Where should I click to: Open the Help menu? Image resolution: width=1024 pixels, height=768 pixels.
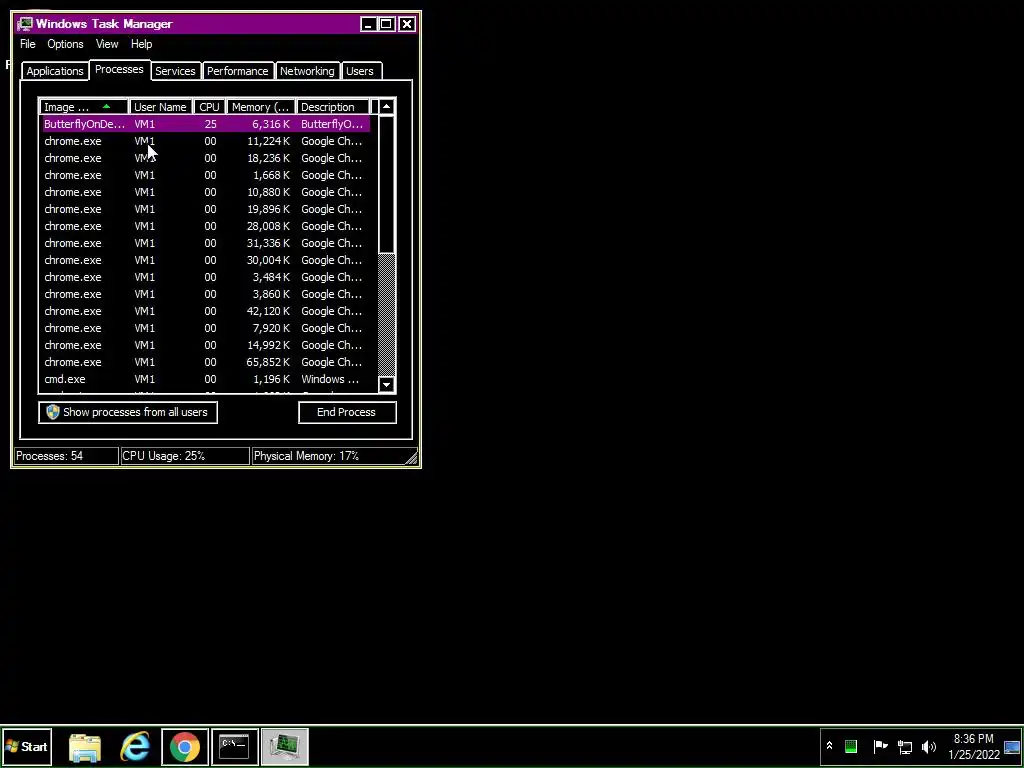(x=141, y=44)
